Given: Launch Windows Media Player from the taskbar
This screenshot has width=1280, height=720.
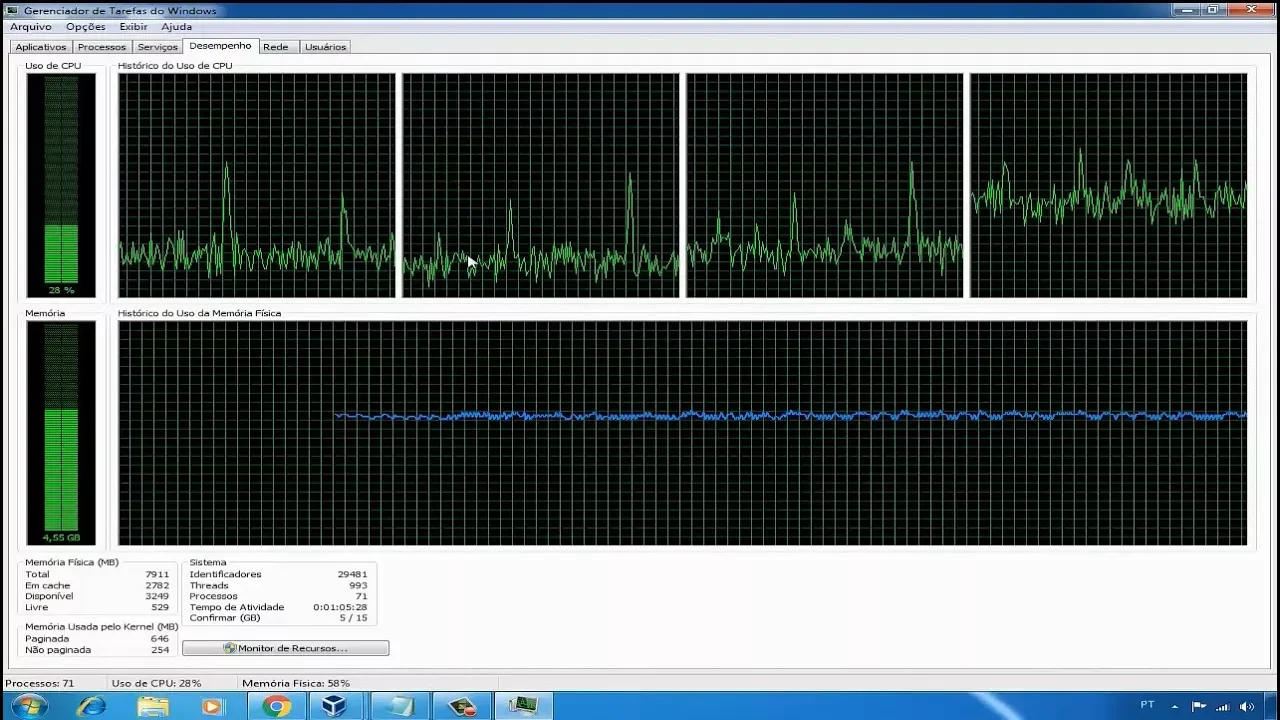Looking at the screenshot, I should click(213, 706).
